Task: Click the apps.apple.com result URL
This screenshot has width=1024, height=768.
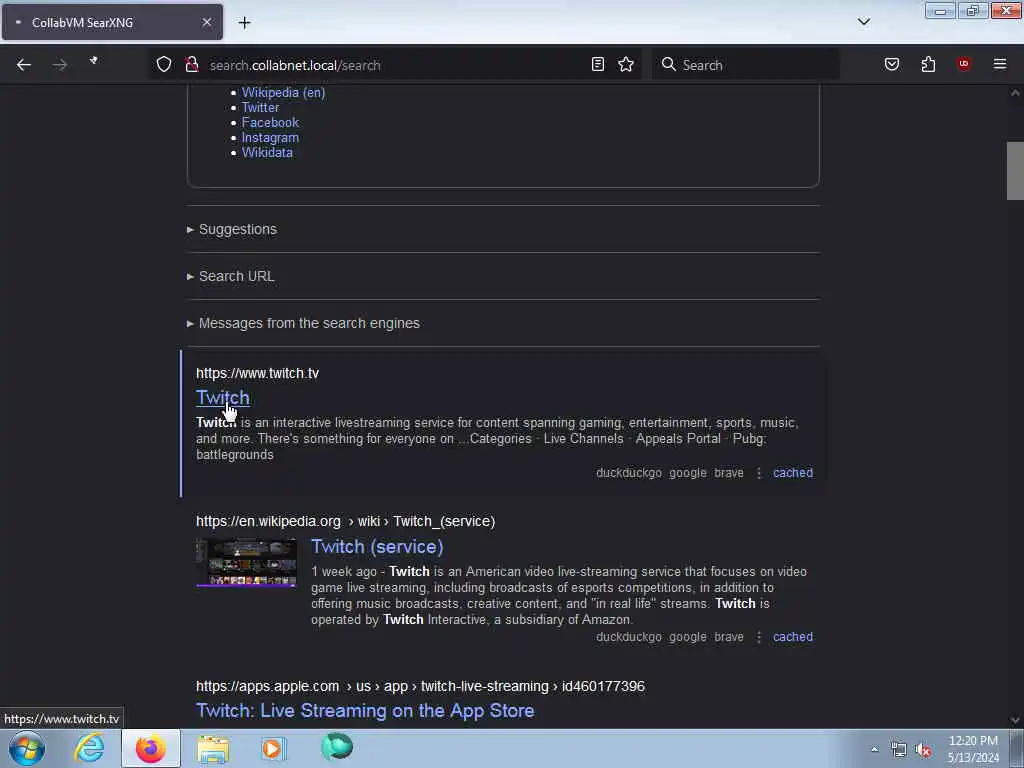Action: 420,686
